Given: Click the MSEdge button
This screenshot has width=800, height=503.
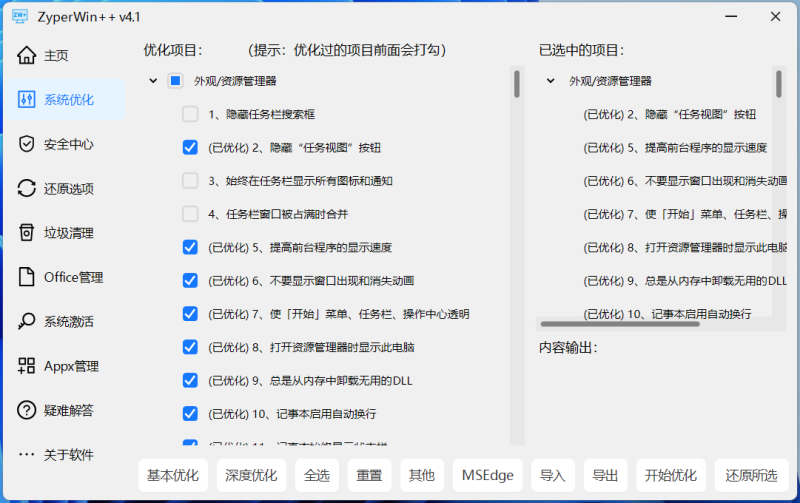Looking at the screenshot, I should pyautogui.click(x=488, y=475).
